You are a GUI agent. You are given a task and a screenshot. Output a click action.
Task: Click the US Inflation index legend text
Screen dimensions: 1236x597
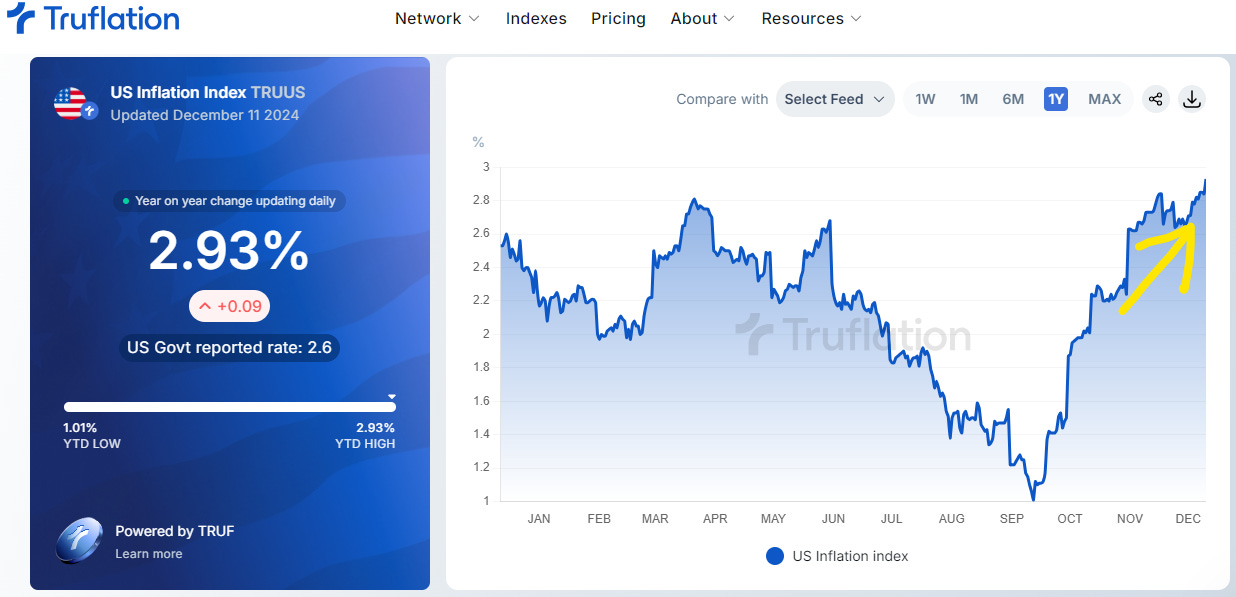(x=851, y=556)
